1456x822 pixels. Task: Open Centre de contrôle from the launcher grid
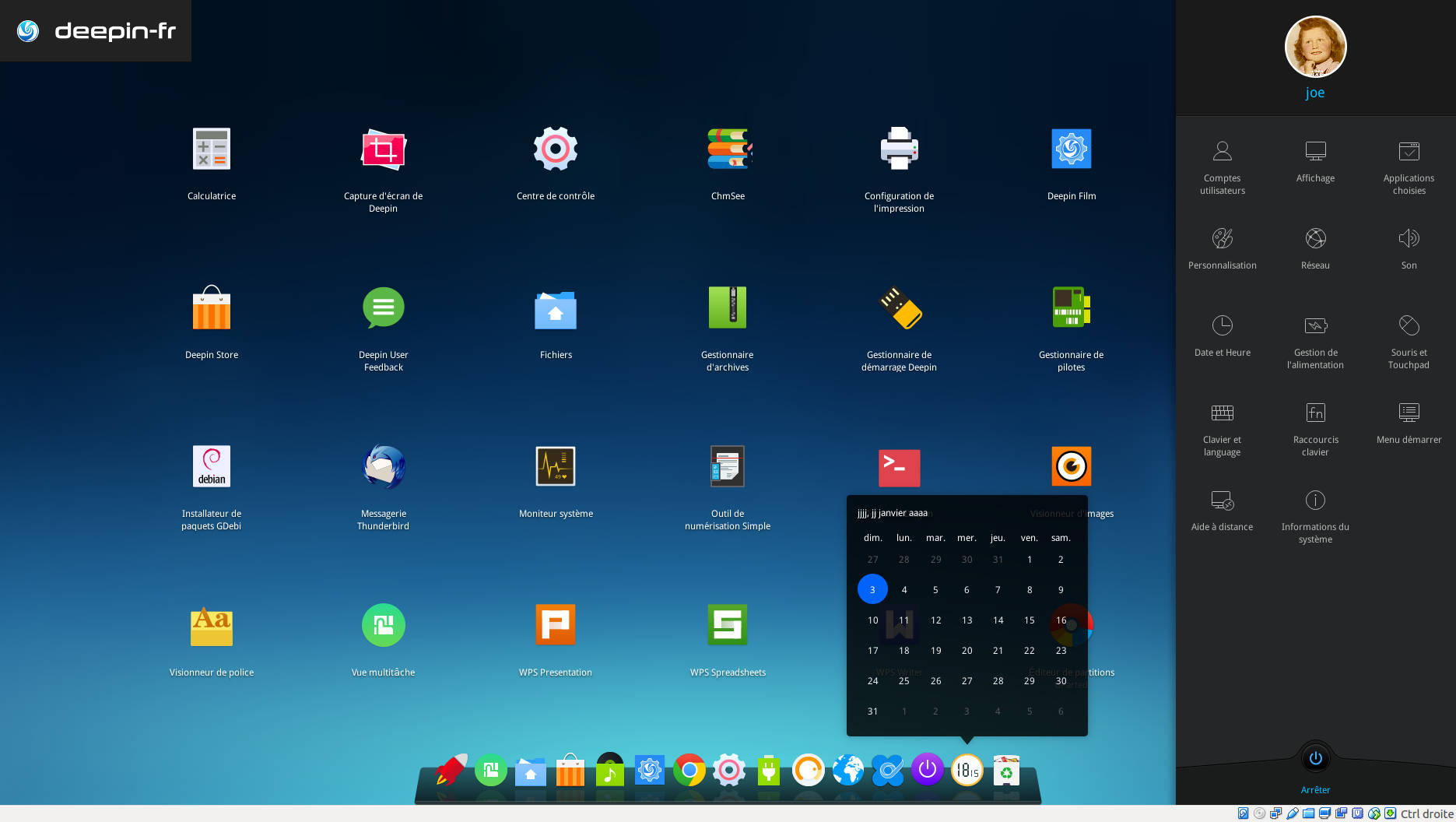click(556, 149)
